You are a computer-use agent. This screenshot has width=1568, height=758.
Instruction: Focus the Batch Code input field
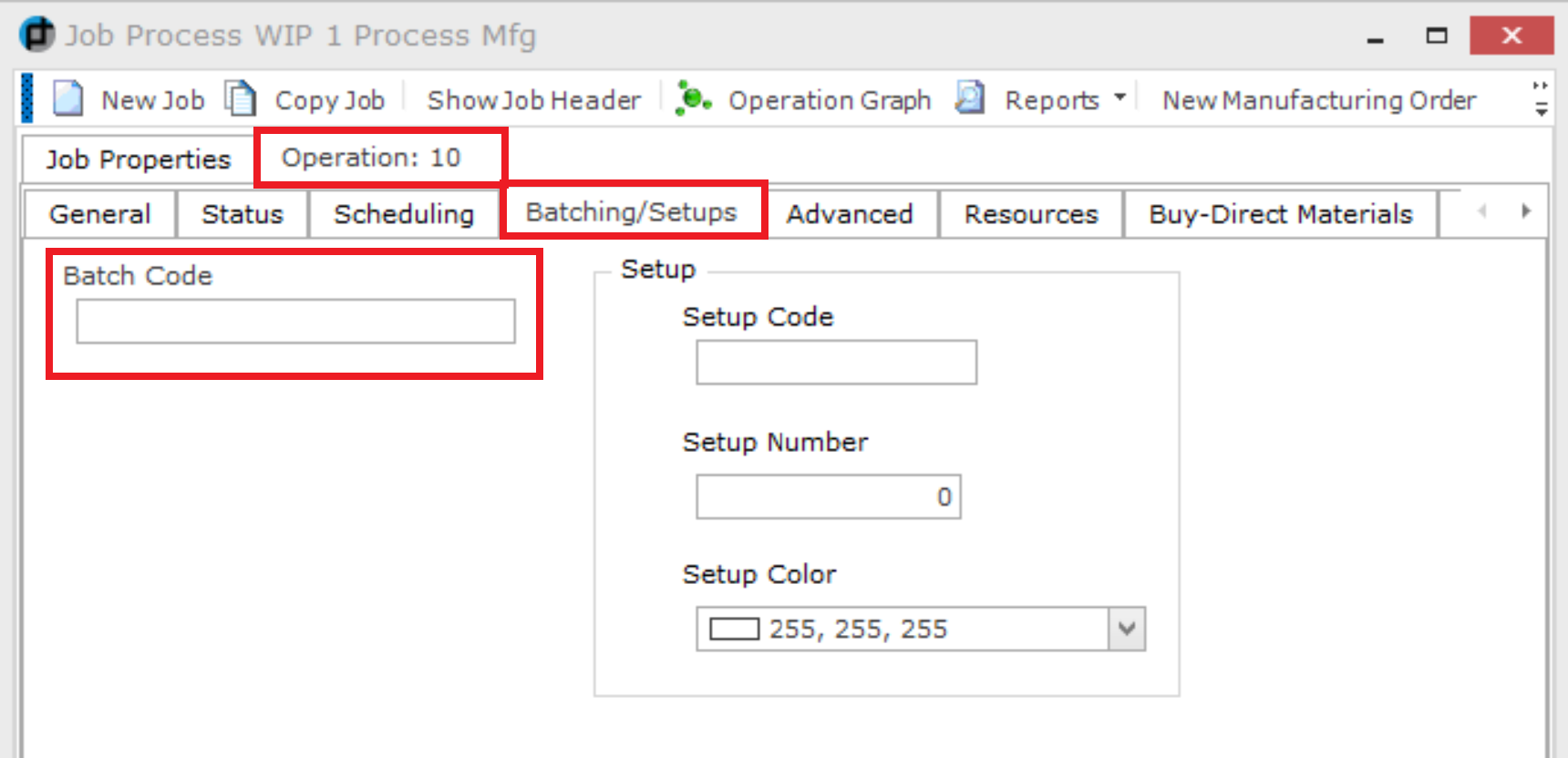point(295,322)
